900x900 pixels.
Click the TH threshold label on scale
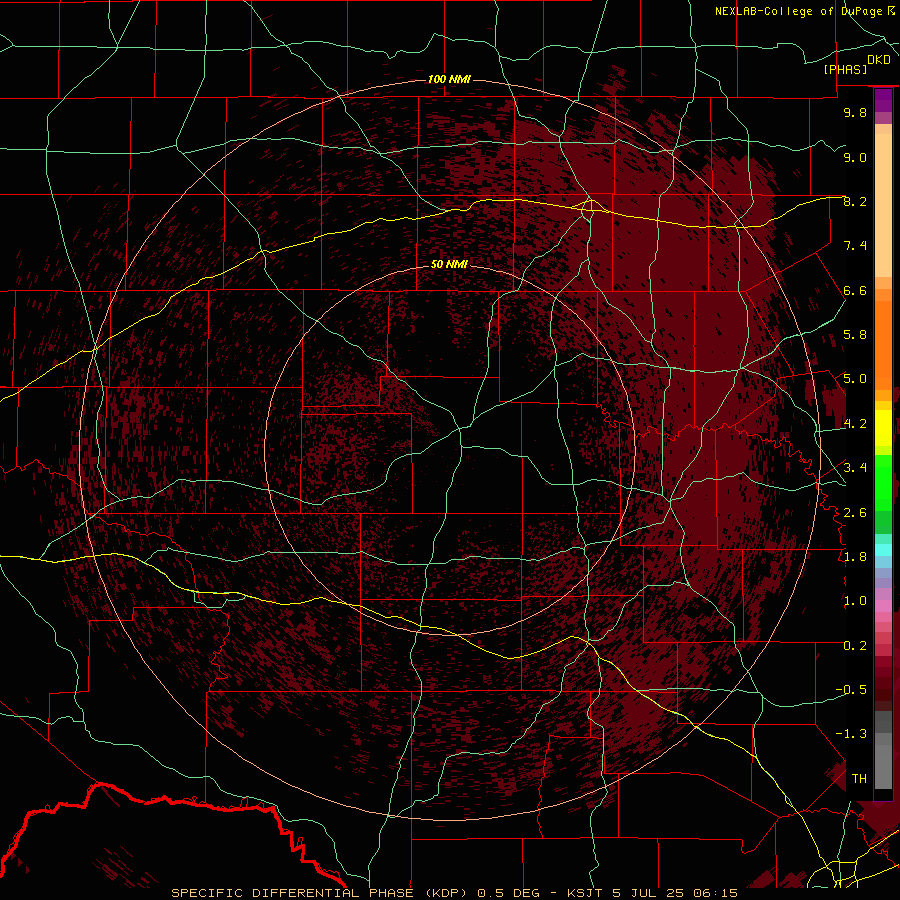click(859, 778)
